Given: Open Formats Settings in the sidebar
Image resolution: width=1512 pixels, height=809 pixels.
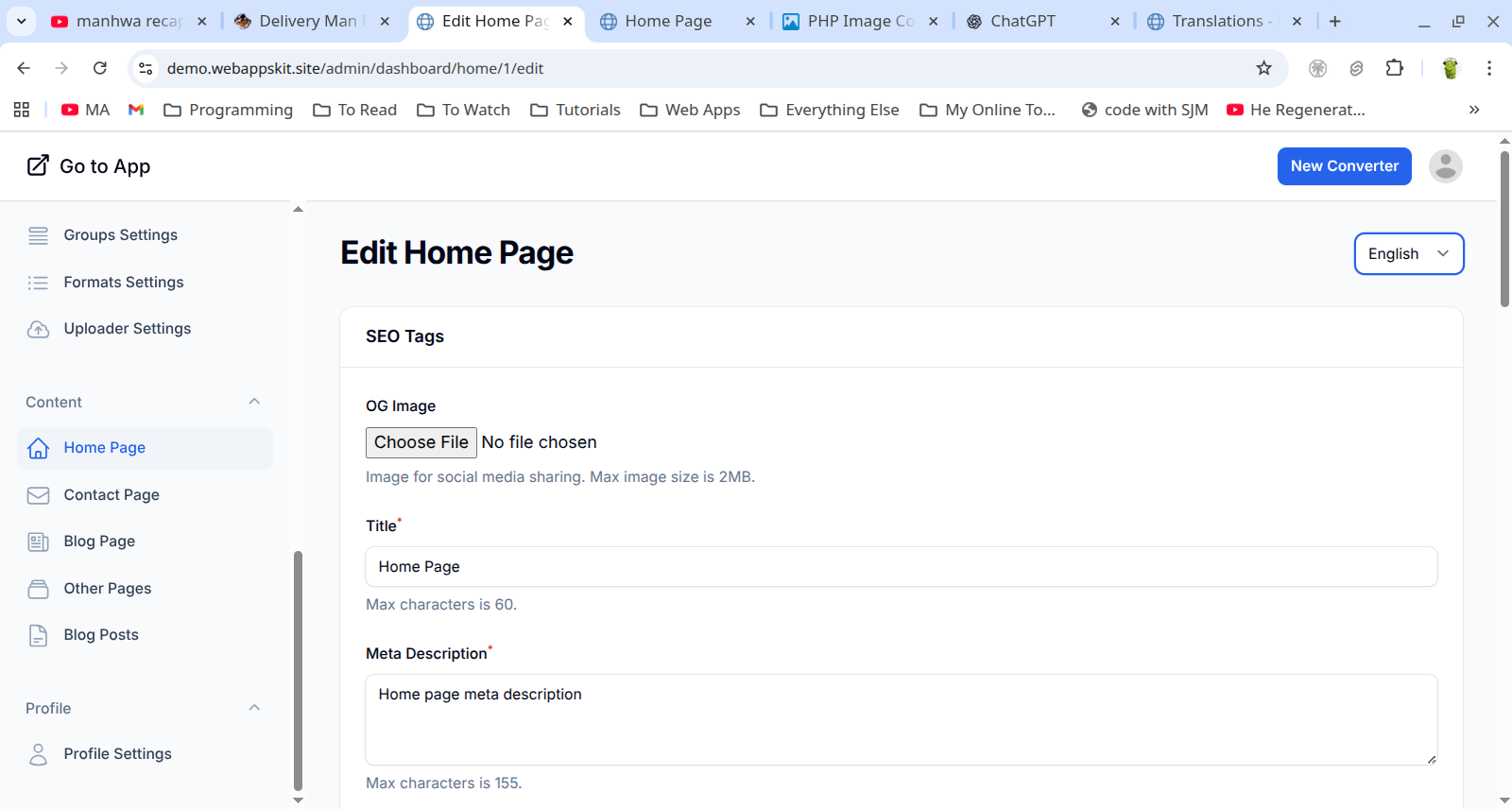Looking at the screenshot, I should [x=124, y=283].
